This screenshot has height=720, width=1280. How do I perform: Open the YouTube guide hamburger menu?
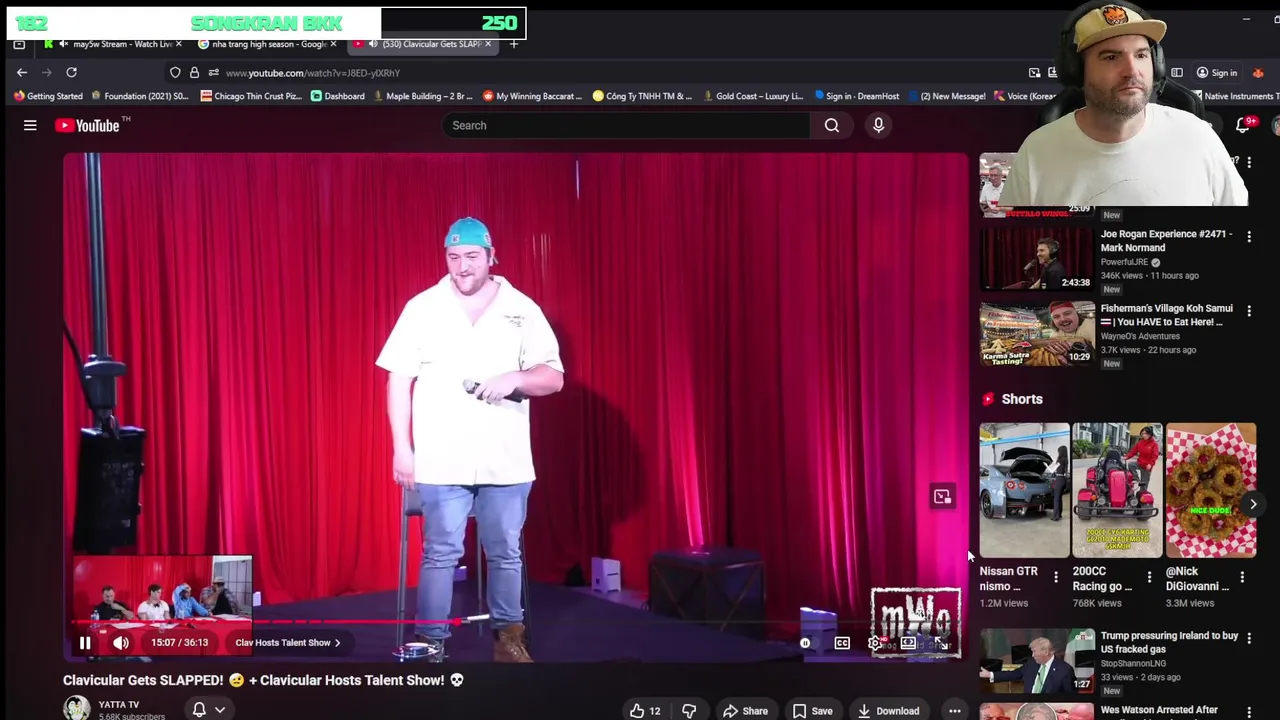(30, 125)
